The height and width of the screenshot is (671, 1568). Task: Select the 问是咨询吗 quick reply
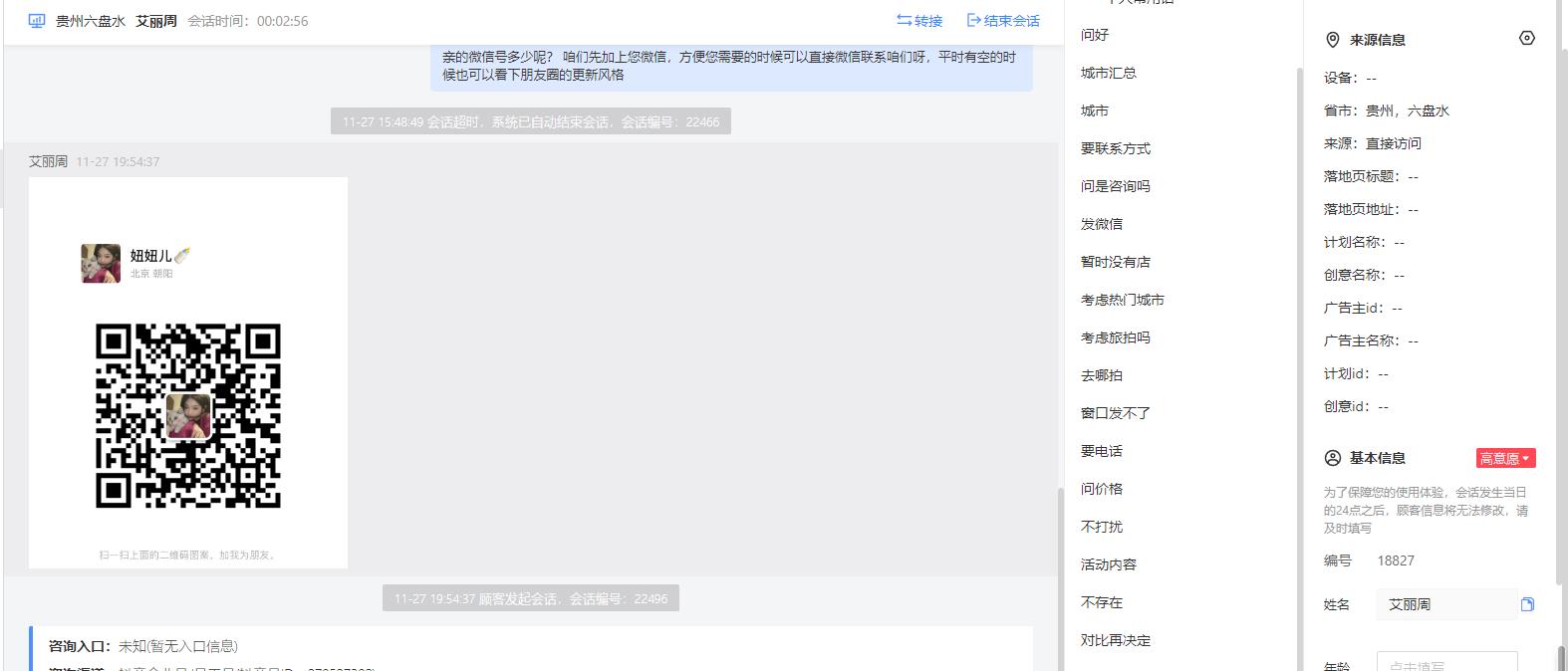tap(1116, 186)
